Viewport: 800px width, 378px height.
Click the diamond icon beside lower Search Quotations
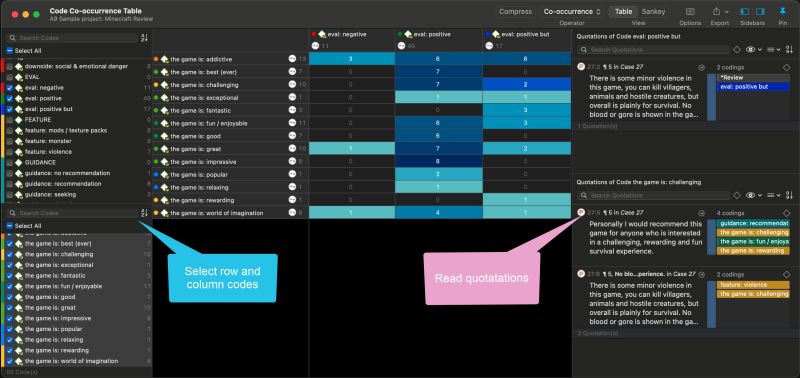(737, 195)
